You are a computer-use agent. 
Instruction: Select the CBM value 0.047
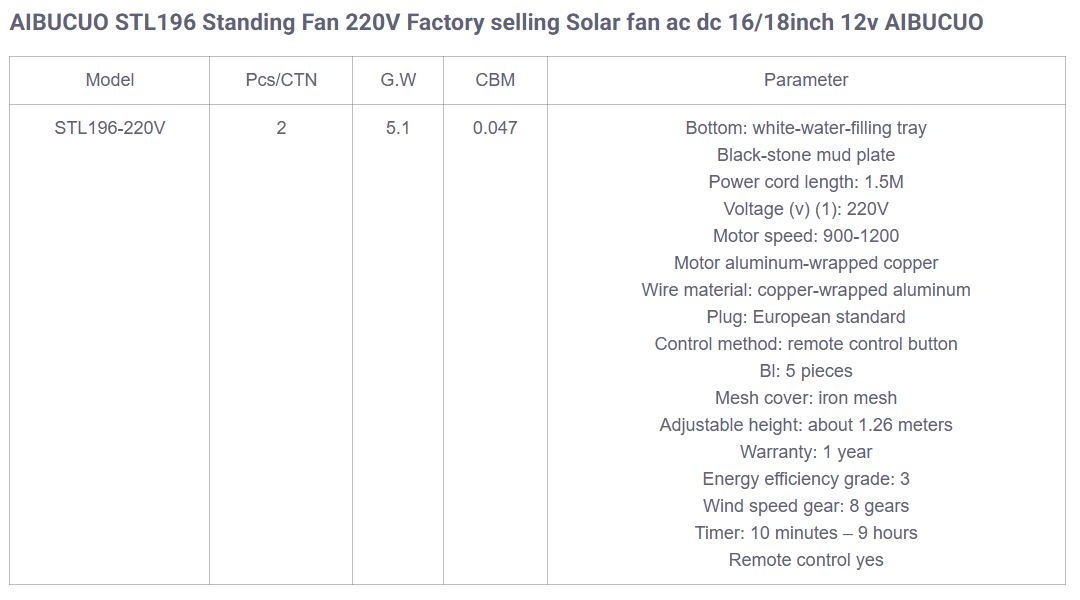pos(495,128)
